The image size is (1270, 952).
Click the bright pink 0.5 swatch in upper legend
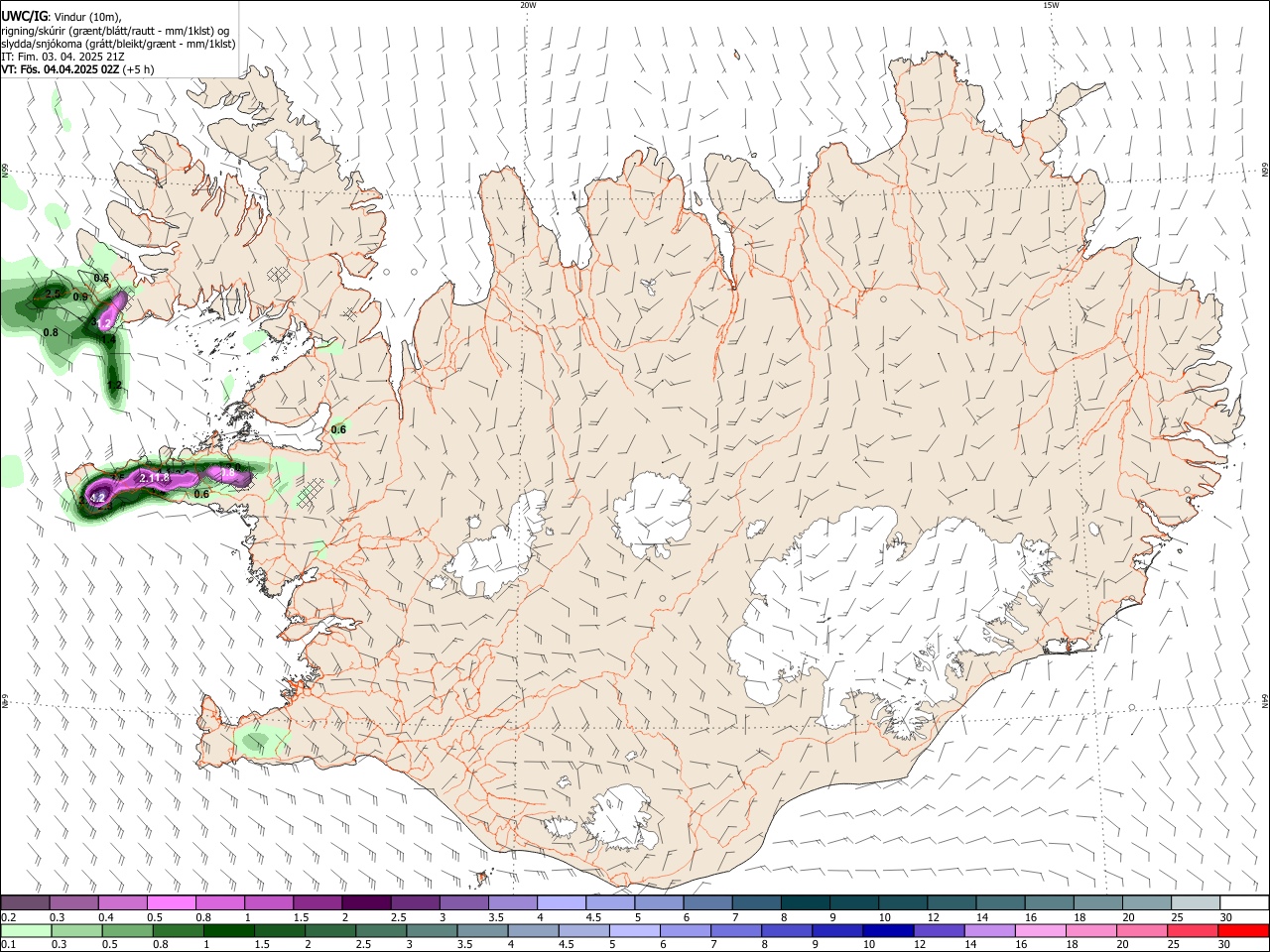pos(171,902)
